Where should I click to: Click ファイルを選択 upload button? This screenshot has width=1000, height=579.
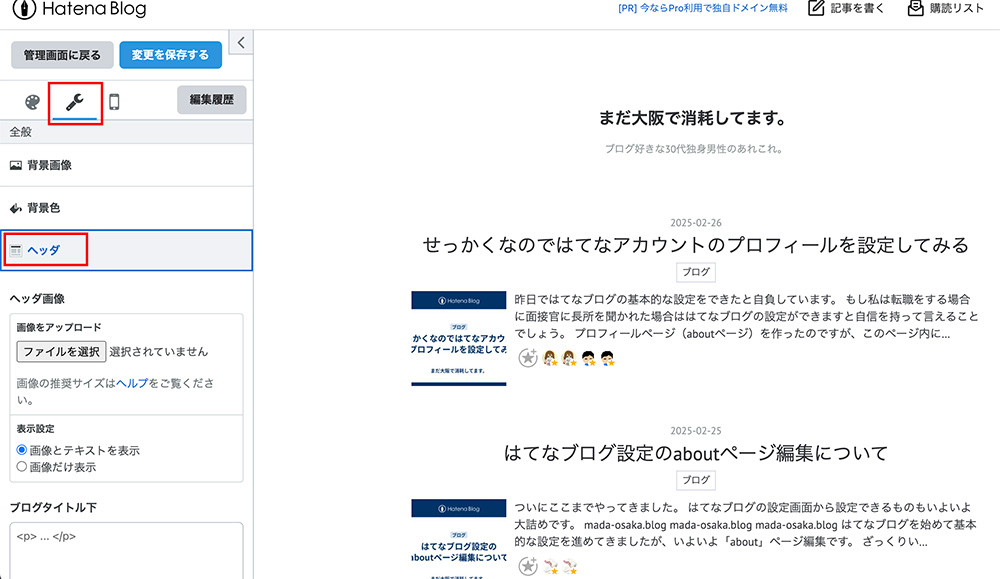click(x=61, y=351)
